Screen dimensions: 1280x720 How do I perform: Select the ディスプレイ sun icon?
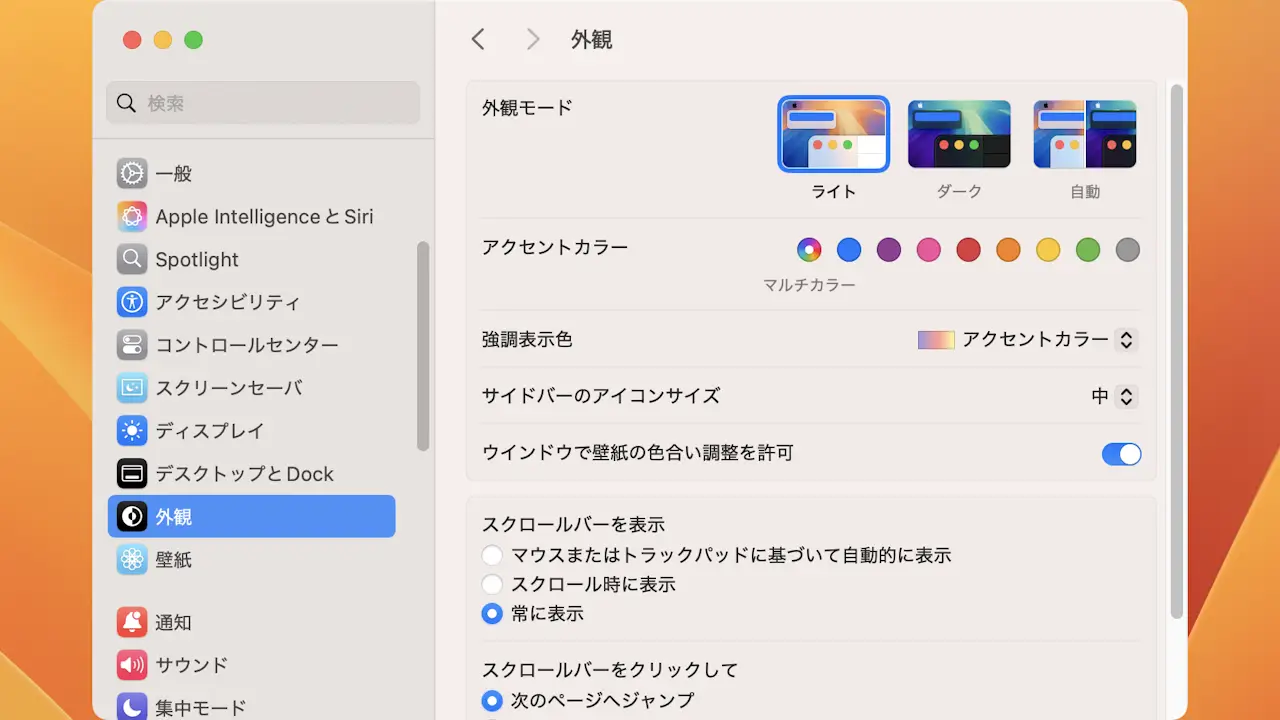[x=131, y=431]
